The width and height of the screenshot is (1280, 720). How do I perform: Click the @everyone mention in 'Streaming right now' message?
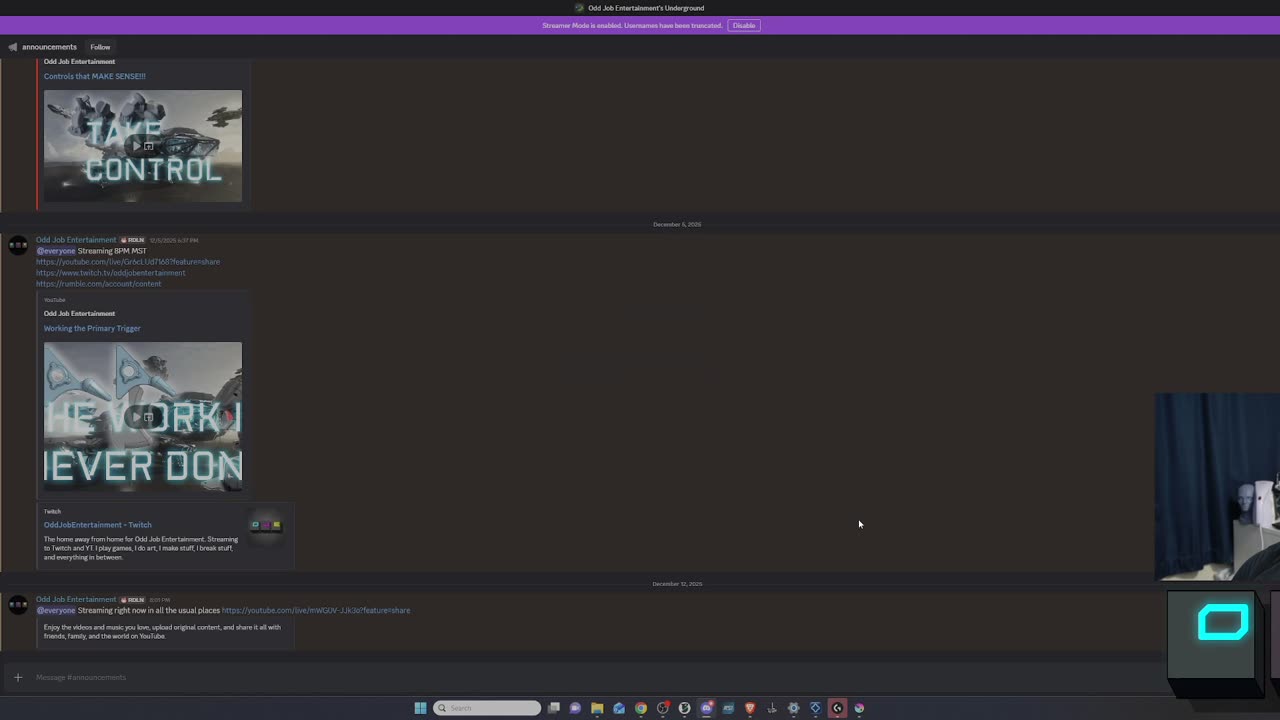tap(56, 610)
